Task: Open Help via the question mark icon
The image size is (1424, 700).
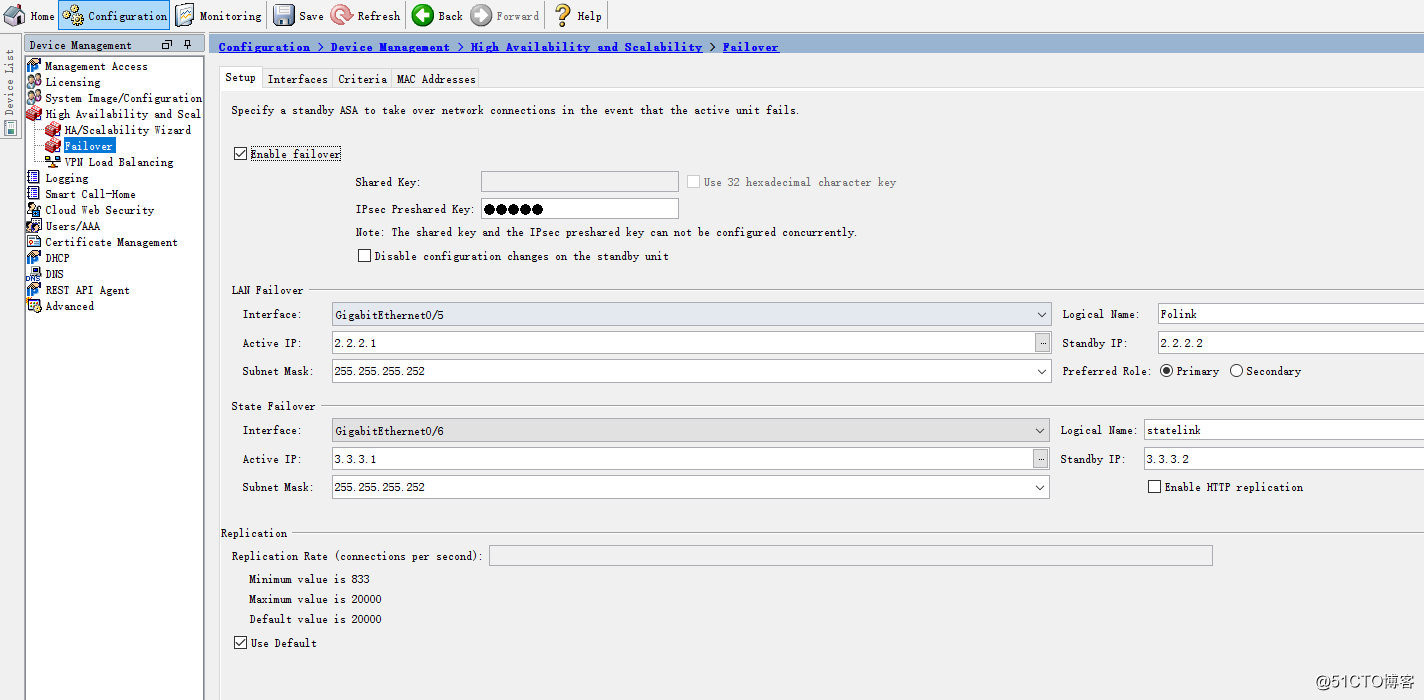Action: [563, 15]
